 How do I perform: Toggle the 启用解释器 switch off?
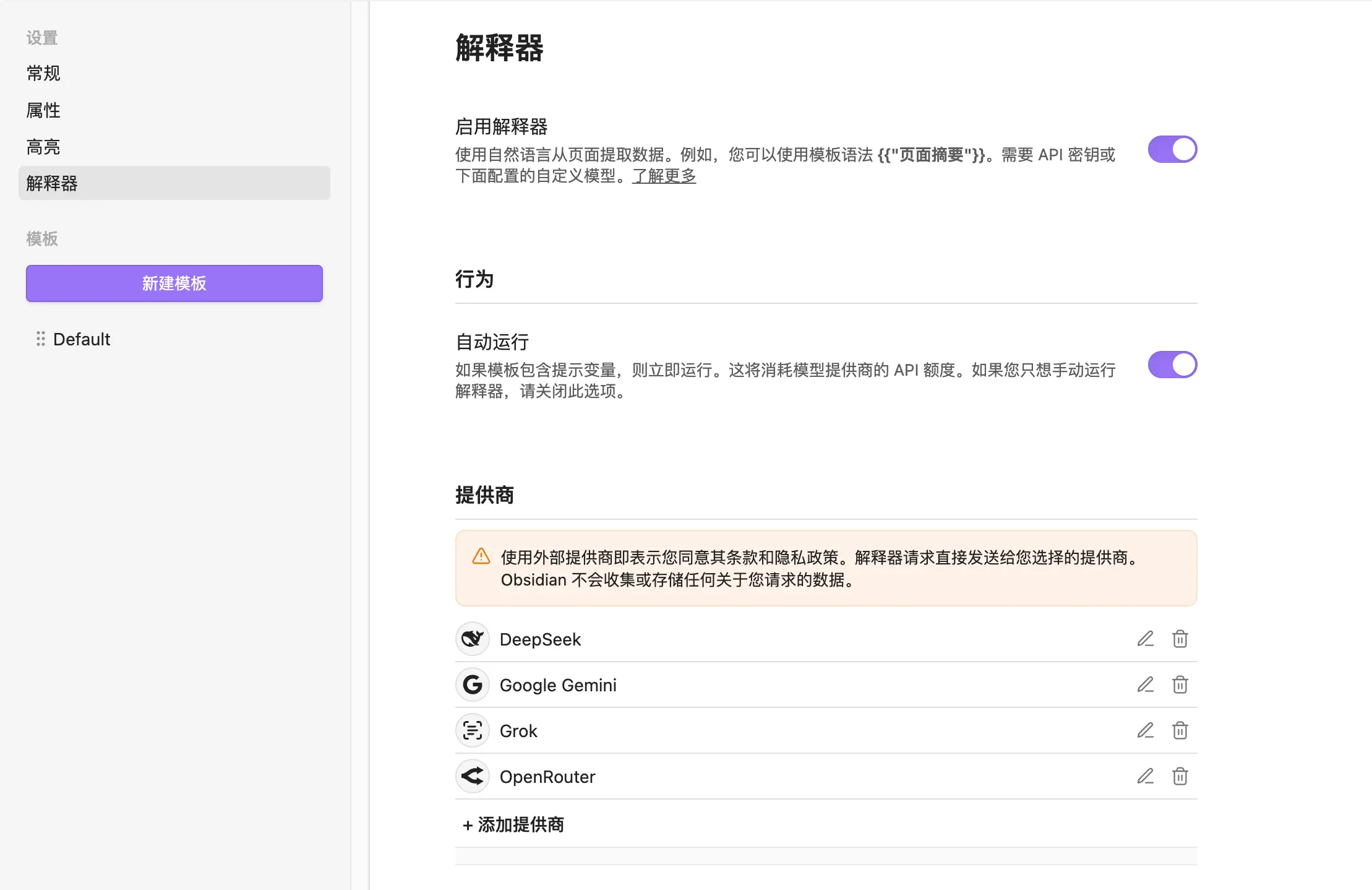(1172, 149)
